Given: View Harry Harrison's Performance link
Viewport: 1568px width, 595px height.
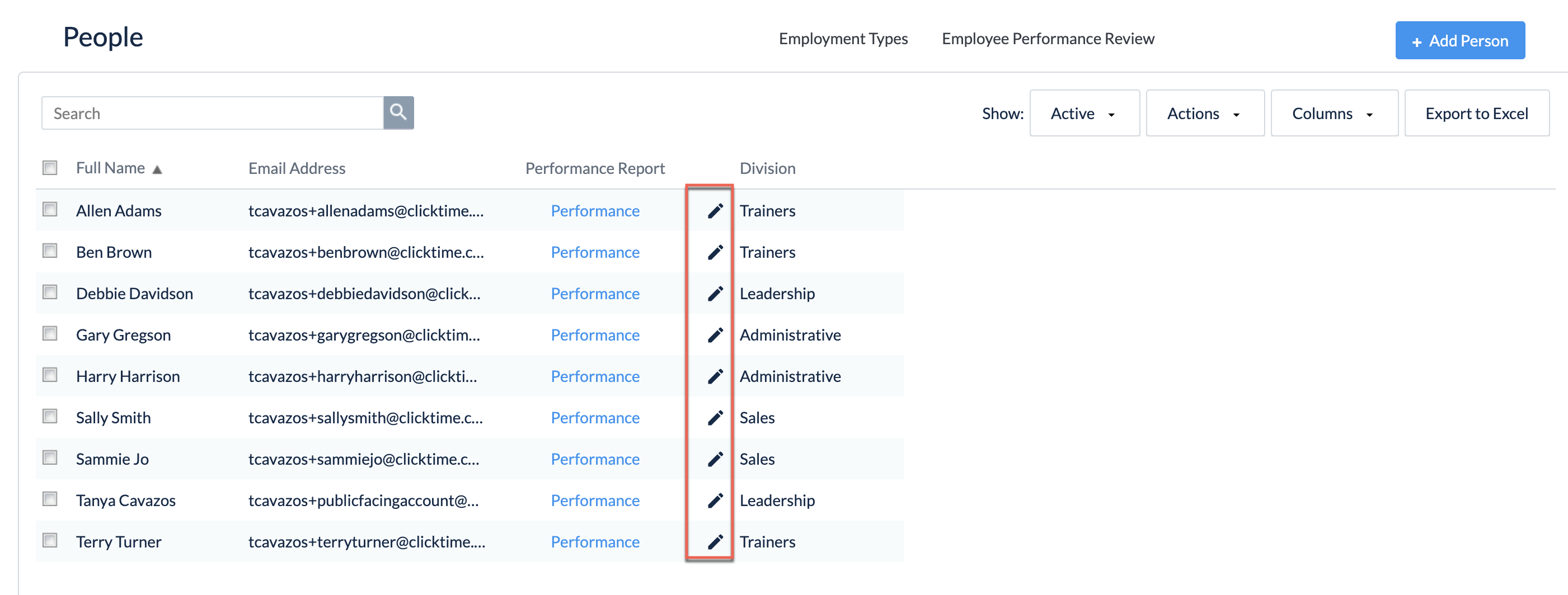Looking at the screenshot, I should point(595,376).
